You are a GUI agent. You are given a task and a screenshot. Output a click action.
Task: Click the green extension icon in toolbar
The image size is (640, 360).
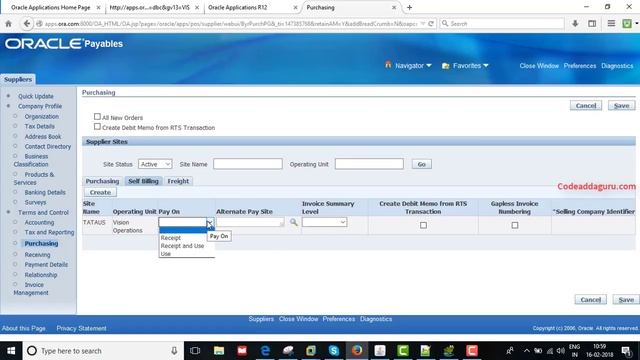627,24
